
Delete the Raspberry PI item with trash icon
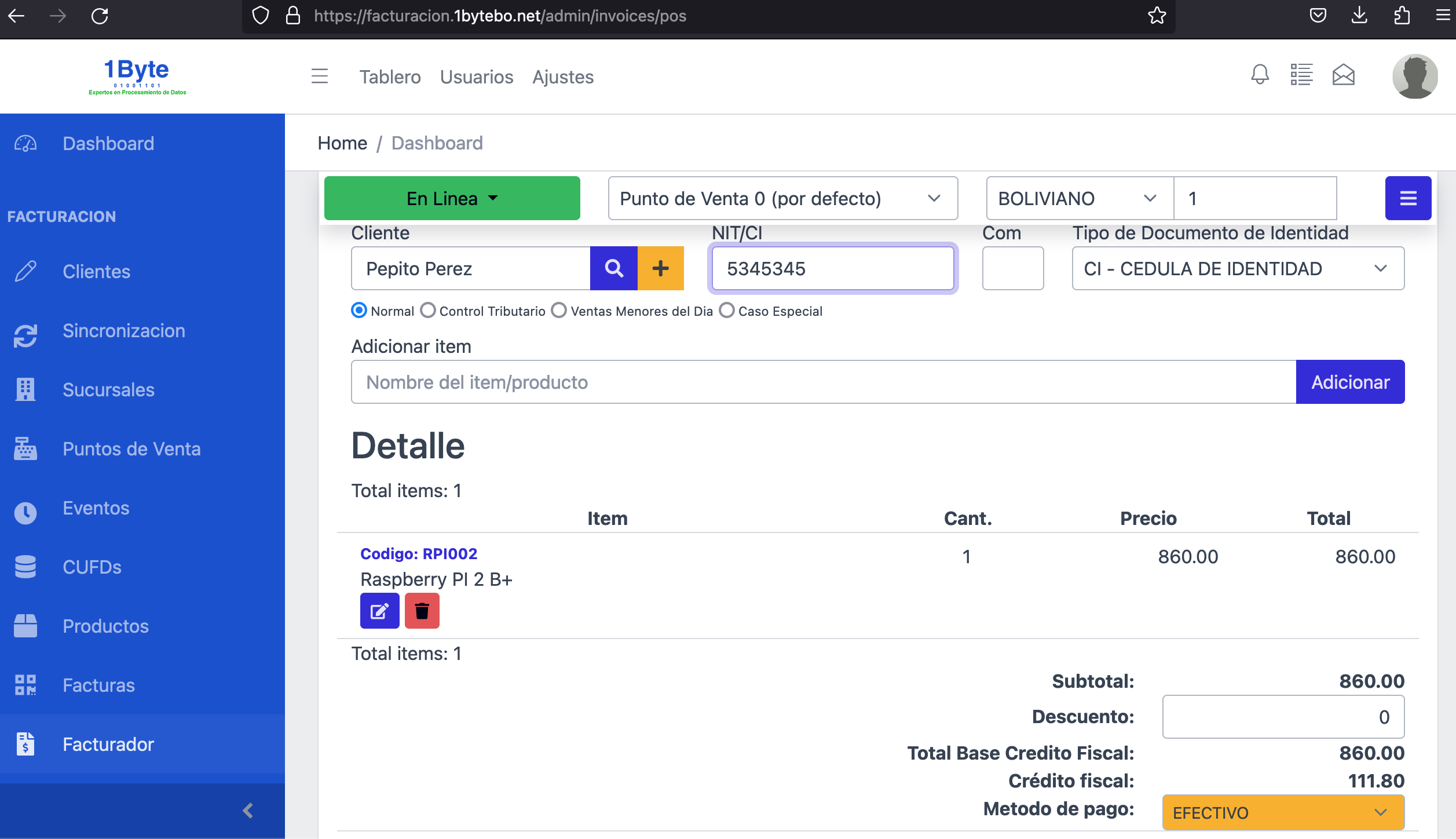422,611
